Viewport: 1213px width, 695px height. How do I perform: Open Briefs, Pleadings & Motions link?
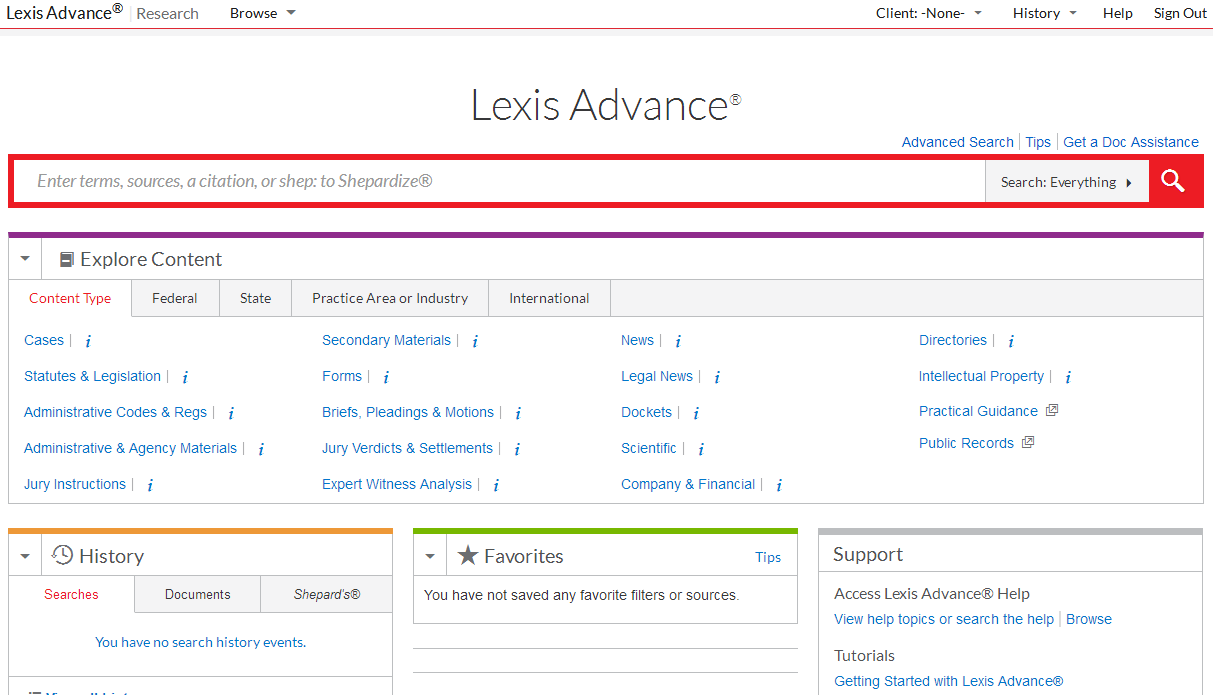[408, 412]
